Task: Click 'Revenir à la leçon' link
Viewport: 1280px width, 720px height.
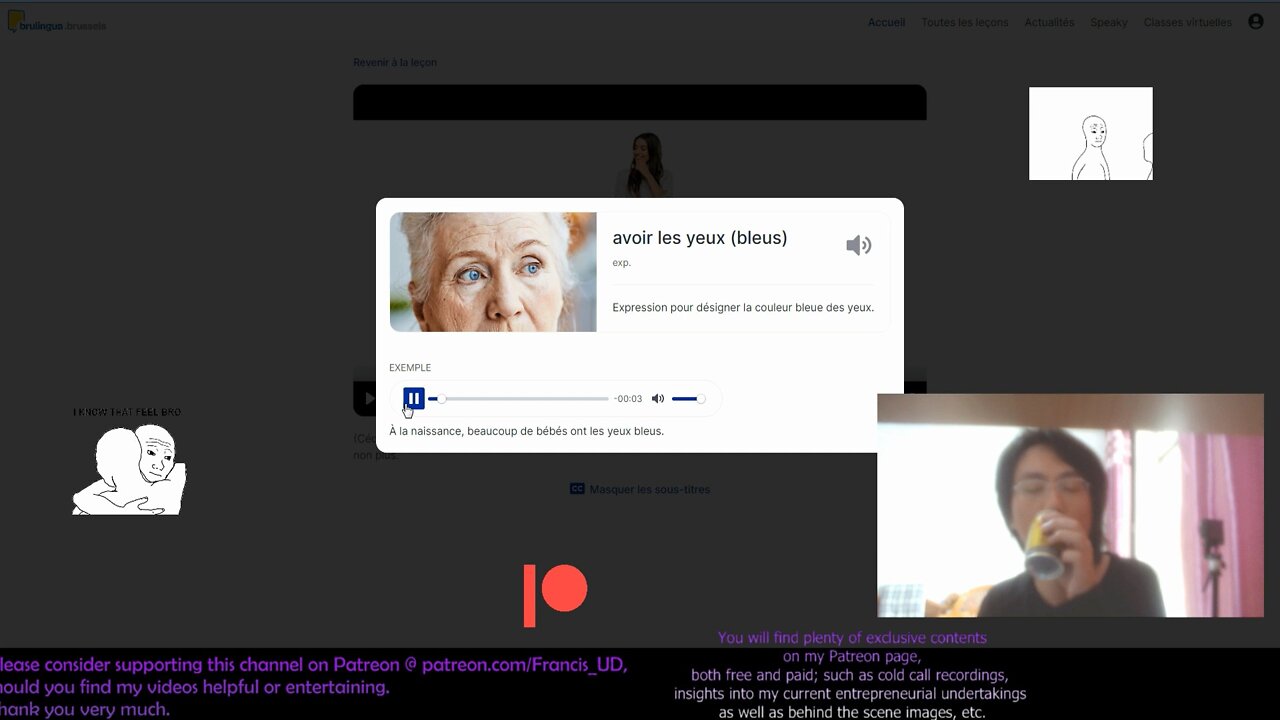Action: pos(395,62)
